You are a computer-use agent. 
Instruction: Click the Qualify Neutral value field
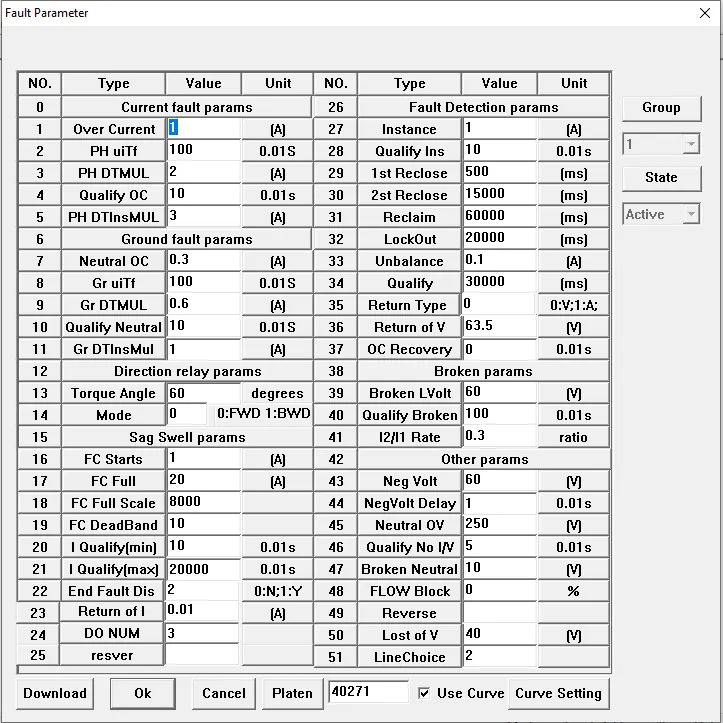(x=203, y=326)
